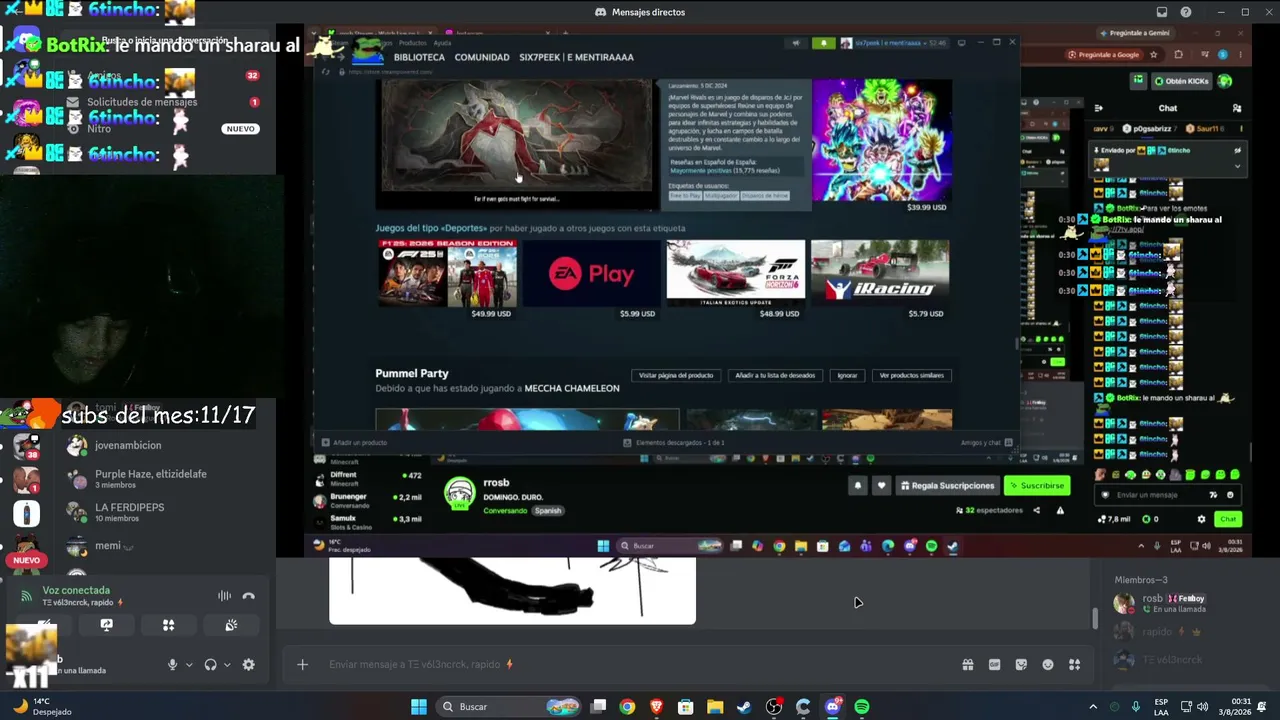Open Forza Horizon game thumbnail

coord(736,273)
